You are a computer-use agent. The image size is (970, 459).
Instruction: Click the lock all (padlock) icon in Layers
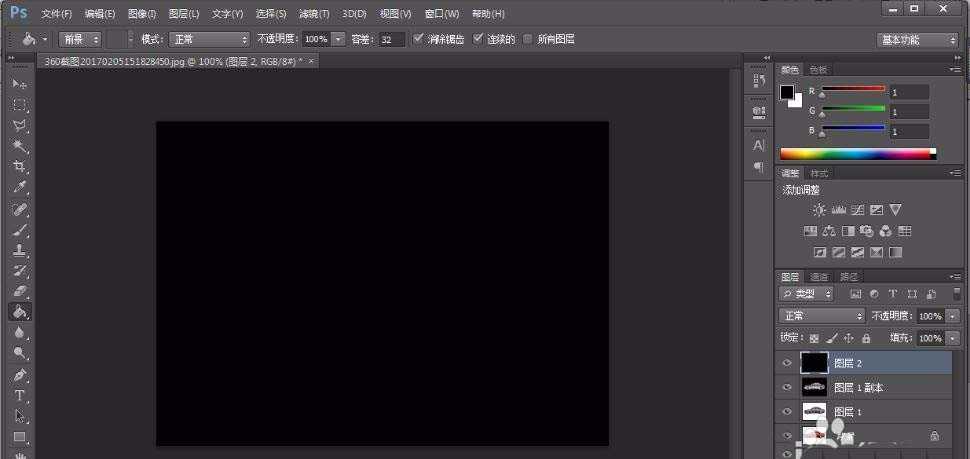866,339
